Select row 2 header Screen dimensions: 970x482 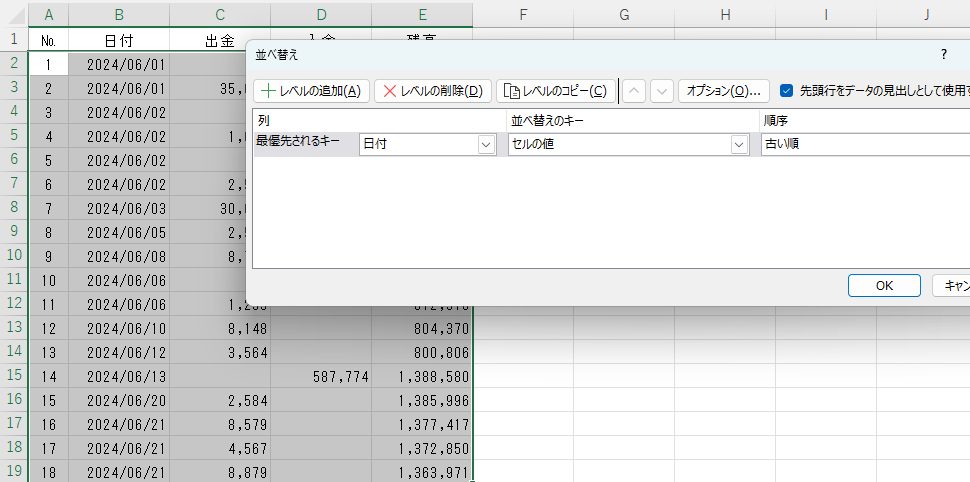pyautogui.click(x=14, y=63)
